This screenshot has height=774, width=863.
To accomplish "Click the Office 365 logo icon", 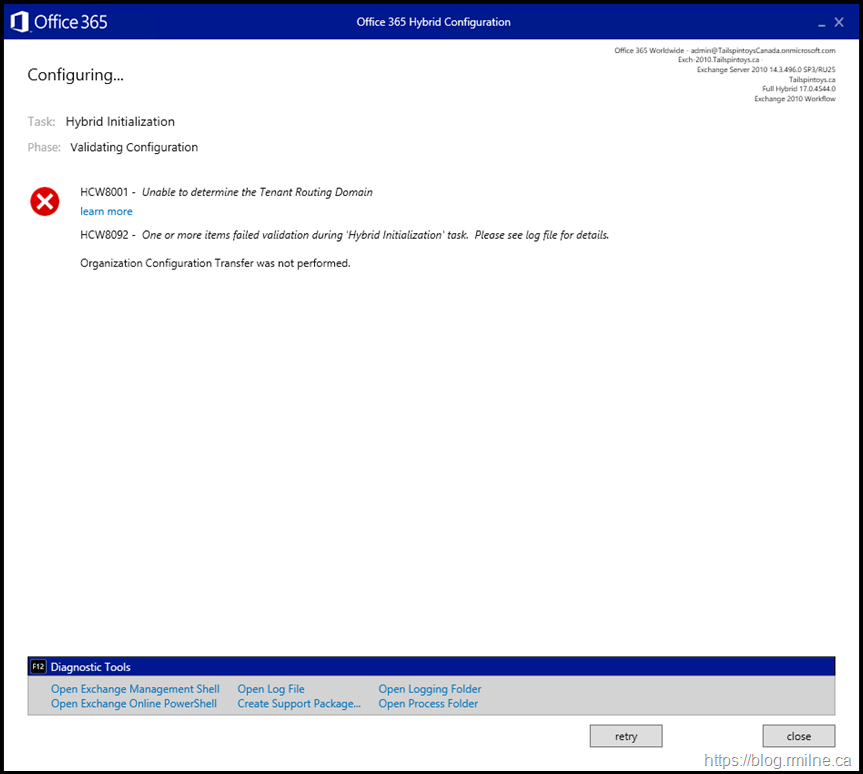I will [x=20, y=22].
